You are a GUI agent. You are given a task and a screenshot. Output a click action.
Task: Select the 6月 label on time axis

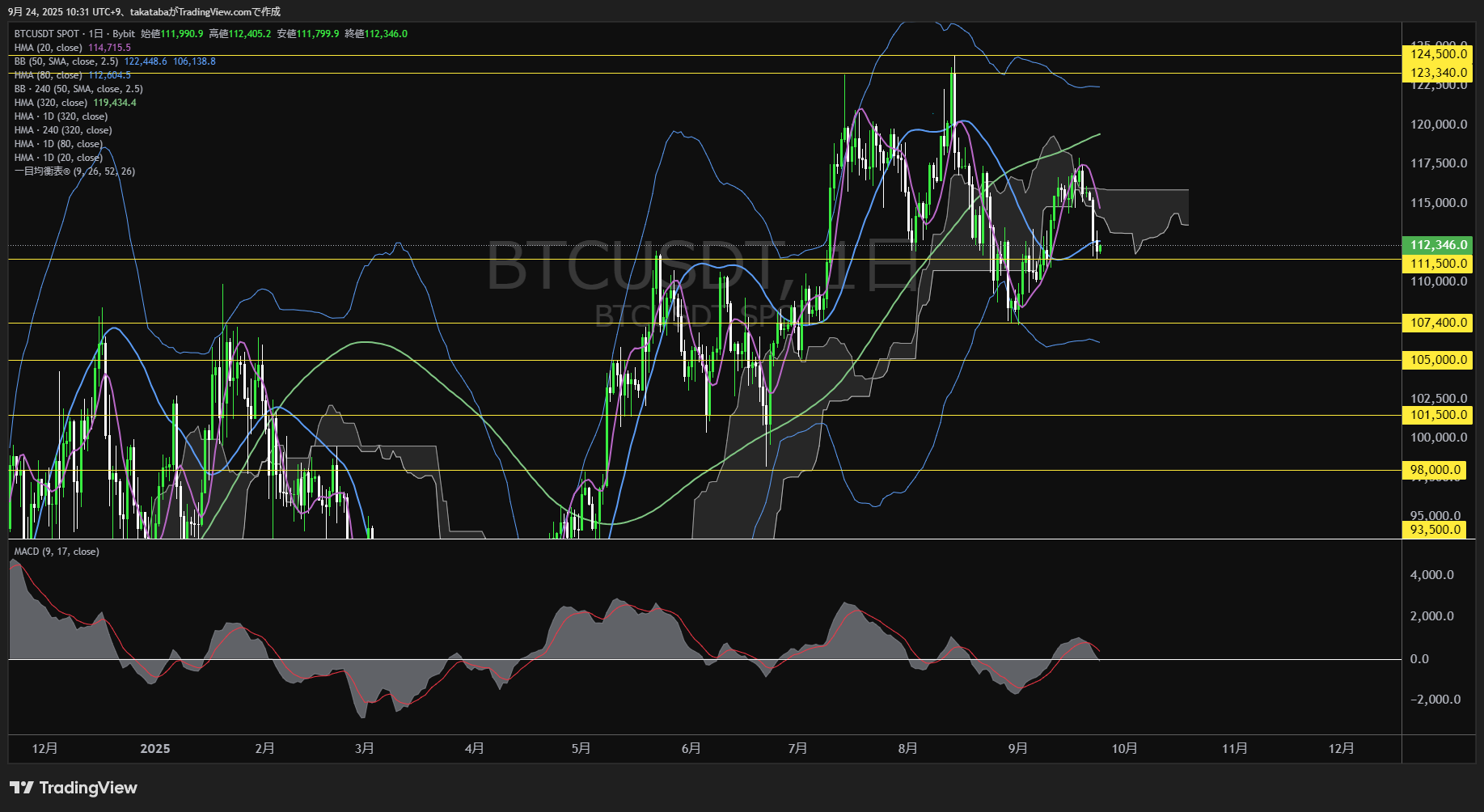tap(691, 749)
